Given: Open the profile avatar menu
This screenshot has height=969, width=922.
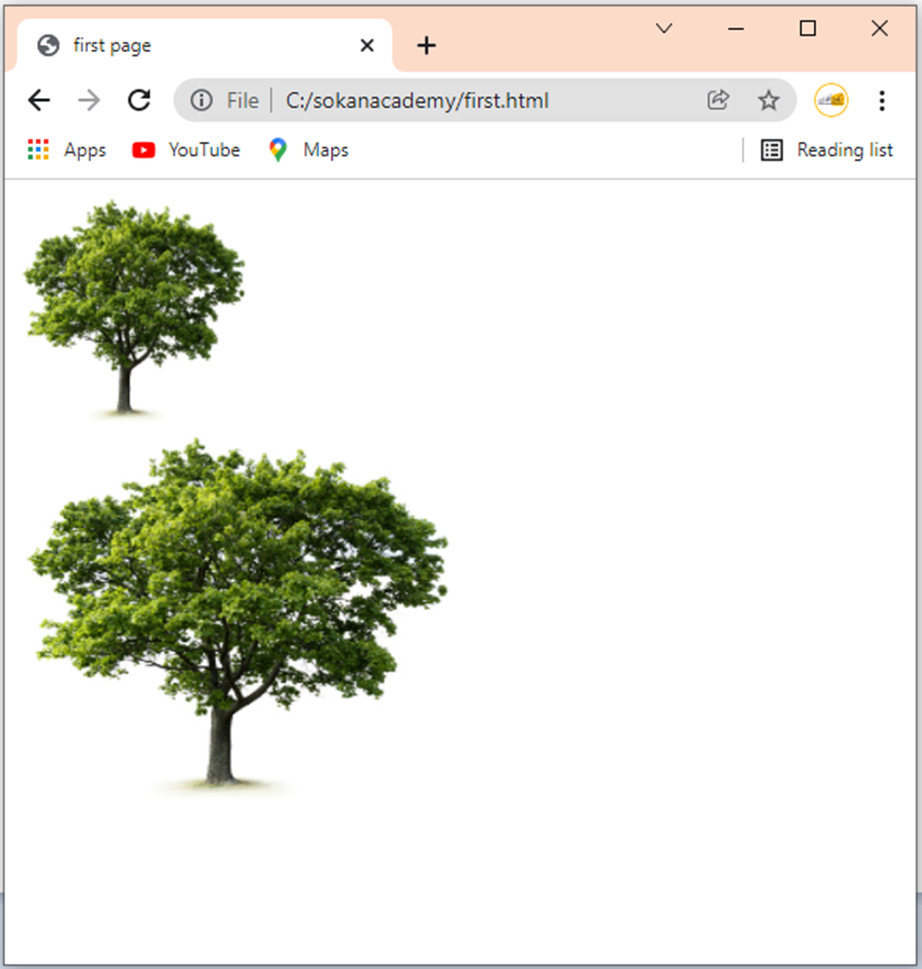Looking at the screenshot, I should (831, 100).
